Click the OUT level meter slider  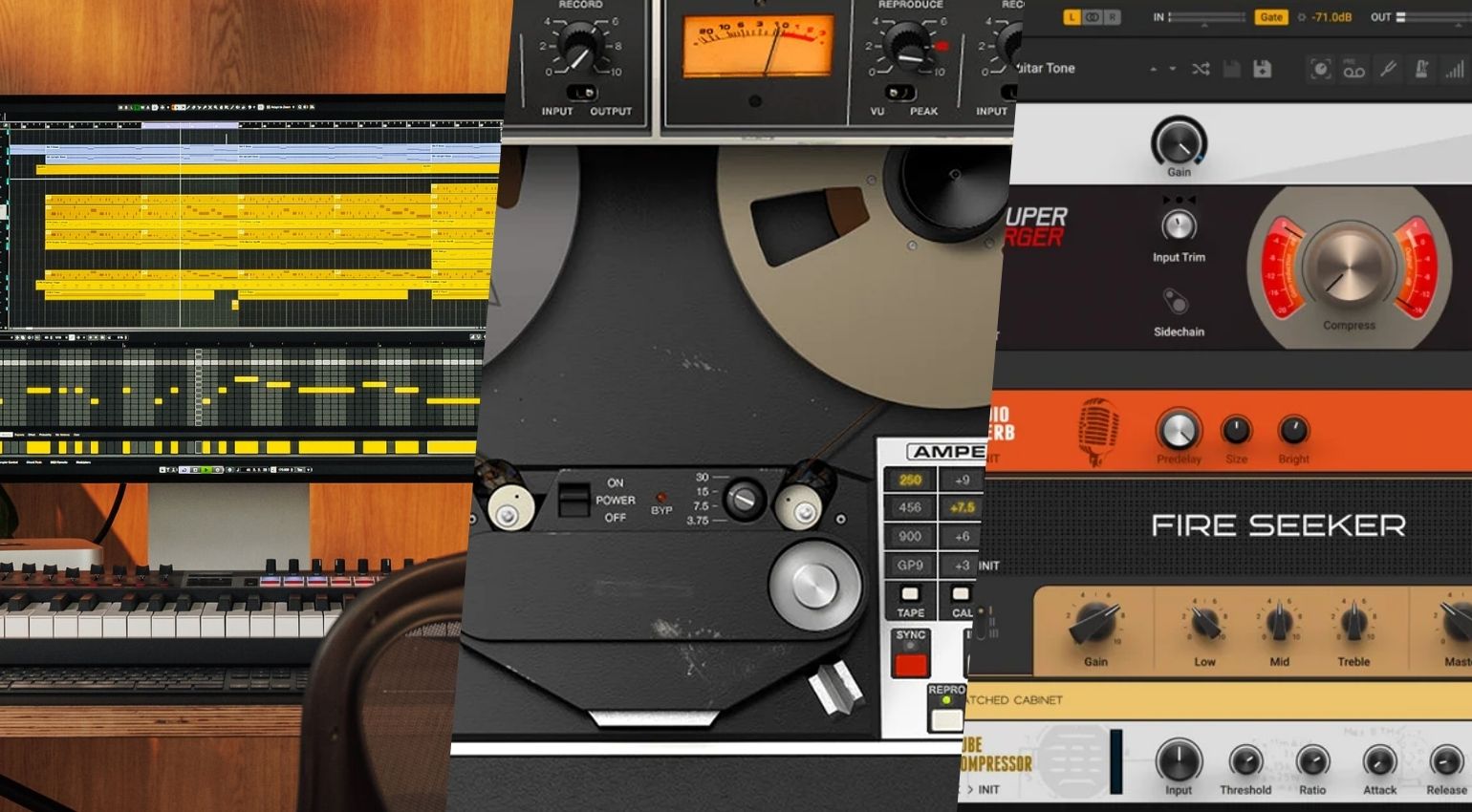(x=1434, y=17)
